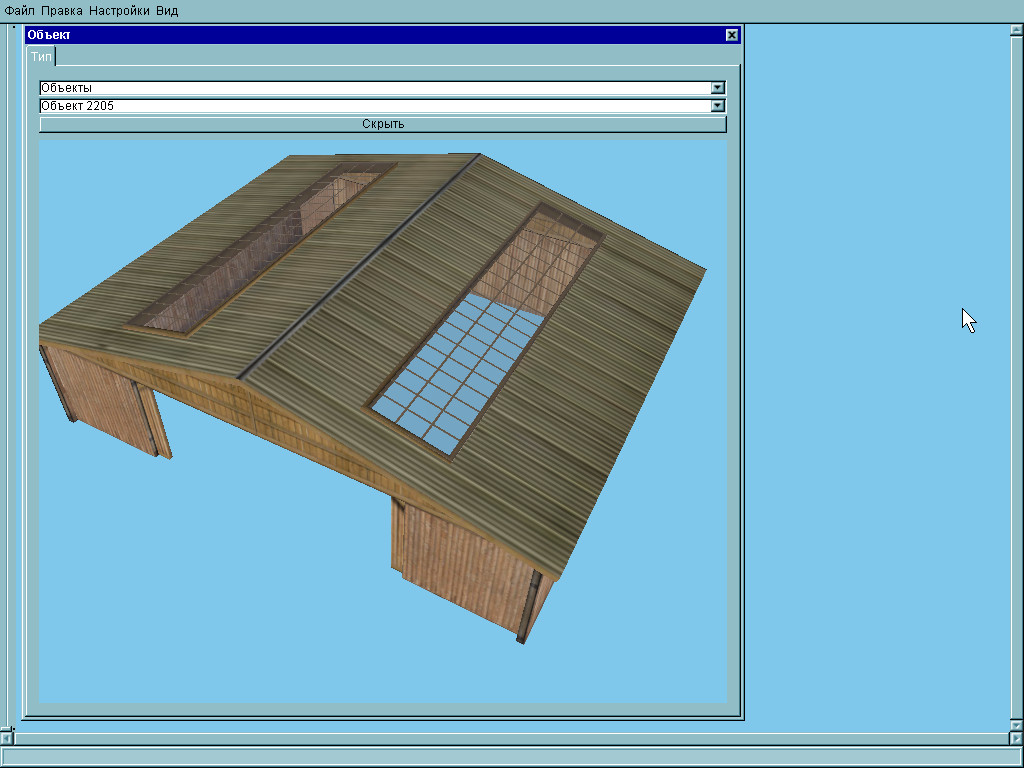Open the Файл menu
The width and height of the screenshot is (1024, 768).
[19, 11]
